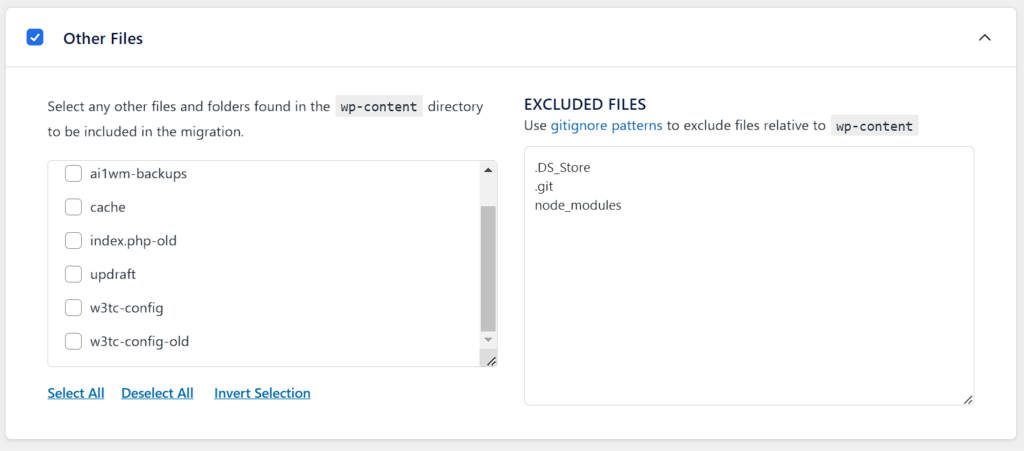Screen dimensions: 1024x451
Task: Enable the updraft folder checkbox
Action: tap(74, 275)
